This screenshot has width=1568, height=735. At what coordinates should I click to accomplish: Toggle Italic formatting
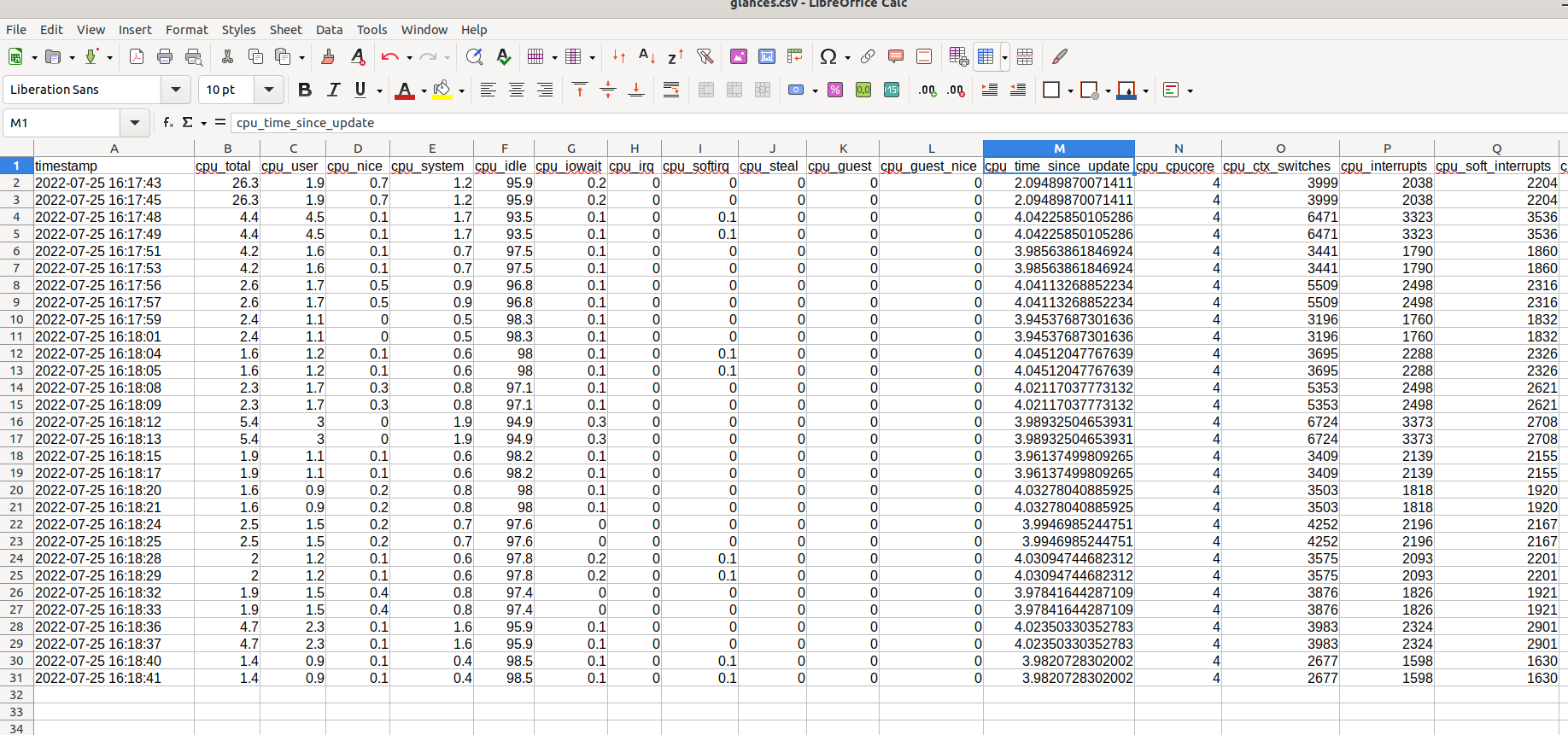tap(333, 90)
